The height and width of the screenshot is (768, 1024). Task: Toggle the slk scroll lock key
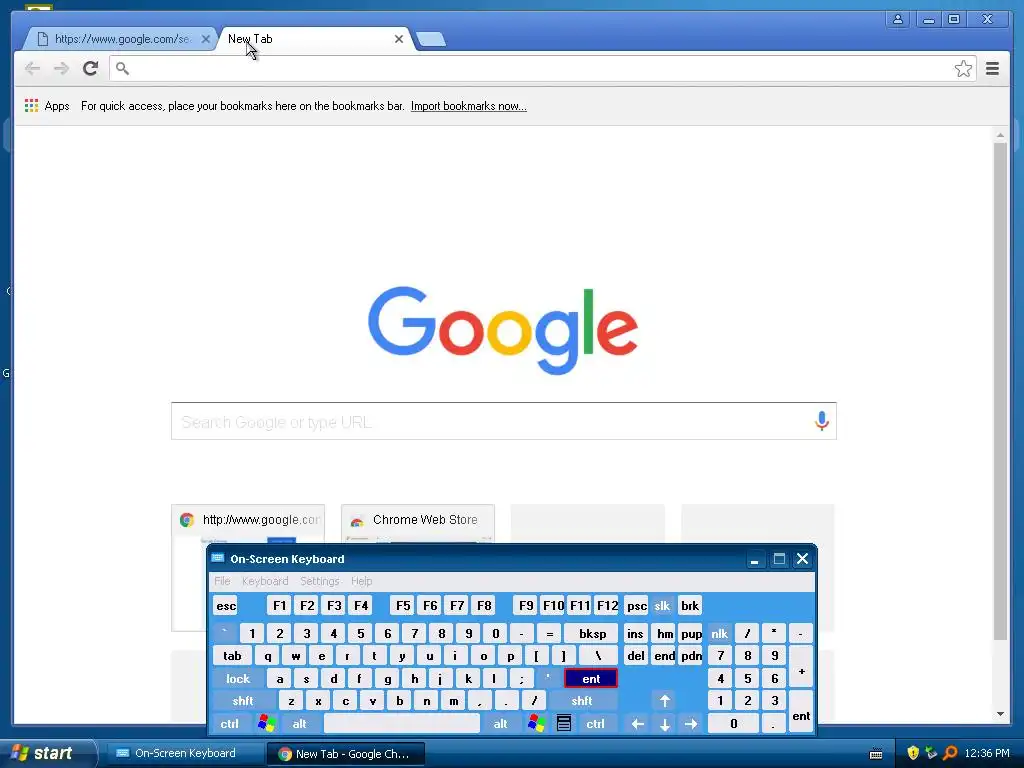tap(662, 606)
